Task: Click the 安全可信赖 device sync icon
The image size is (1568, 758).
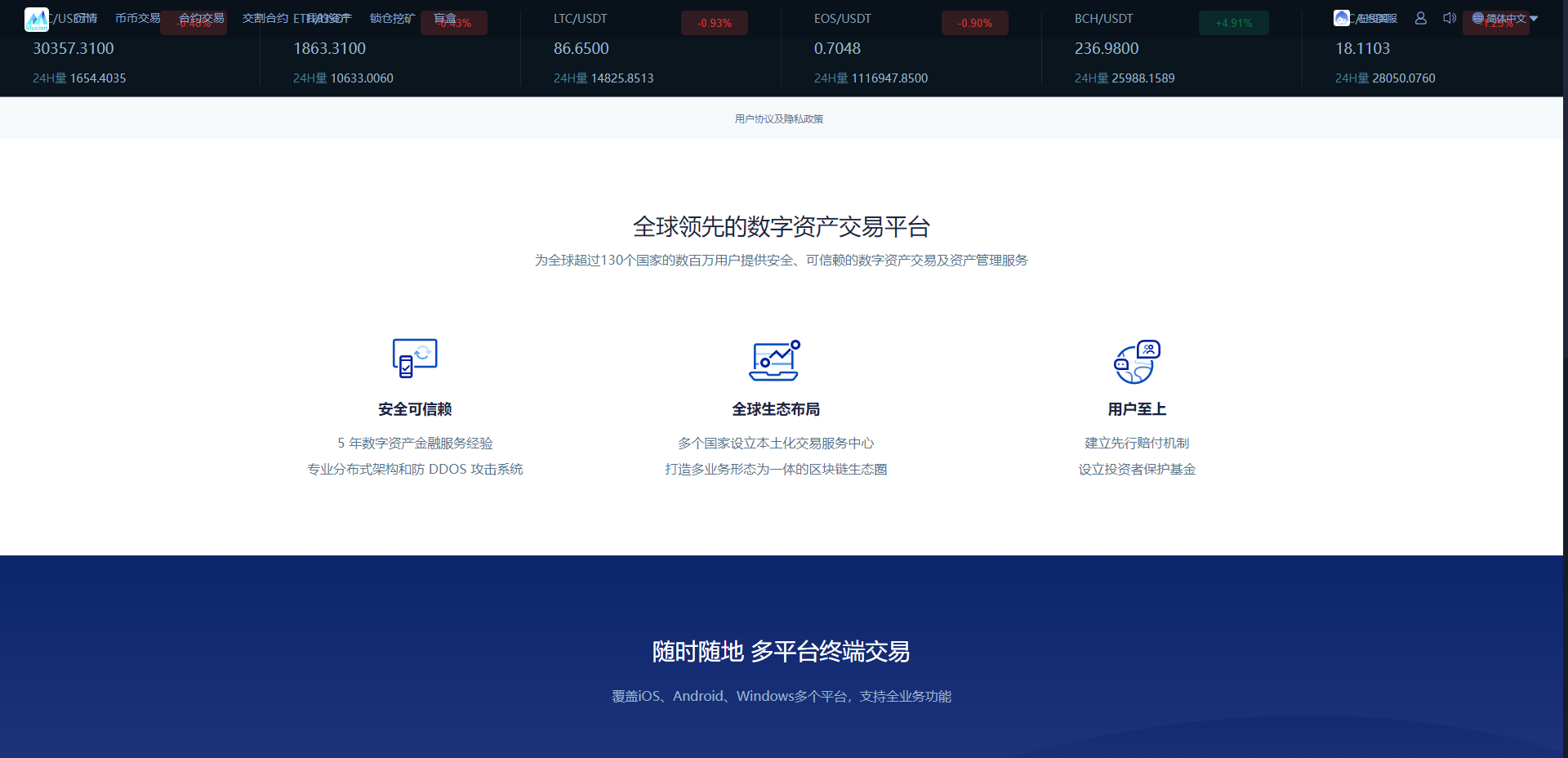Action: click(415, 358)
